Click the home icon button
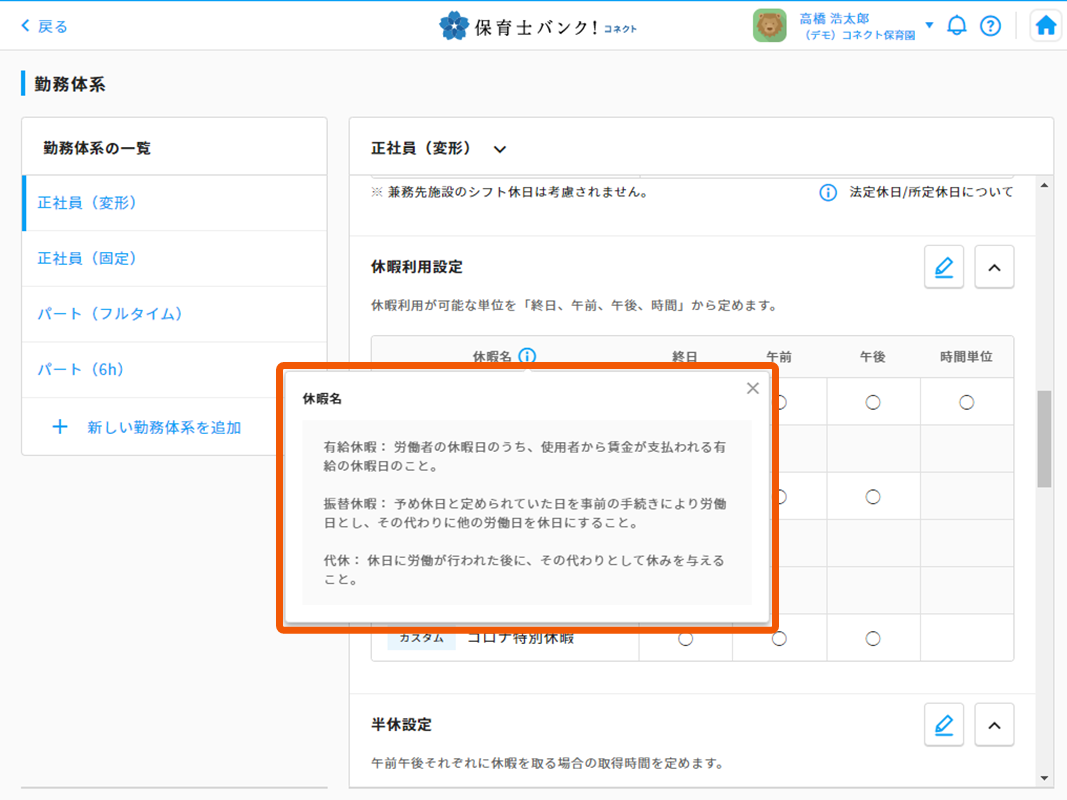 point(1045,26)
